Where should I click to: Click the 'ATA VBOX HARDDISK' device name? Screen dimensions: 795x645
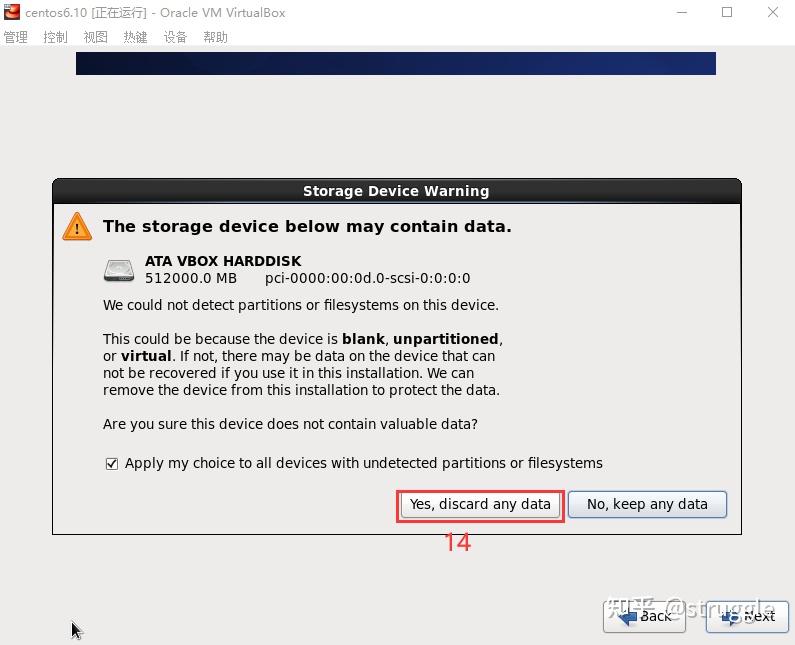coord(223,261)
